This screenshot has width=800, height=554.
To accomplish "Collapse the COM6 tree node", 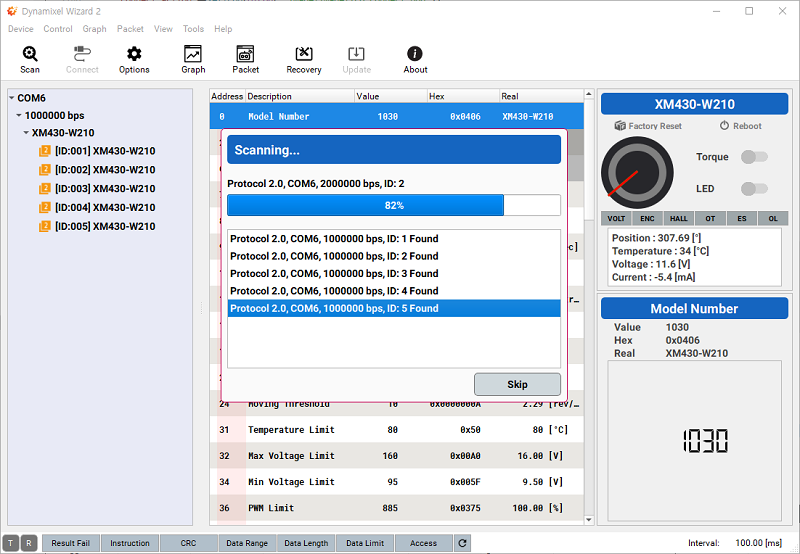I will tap(12, 98).
